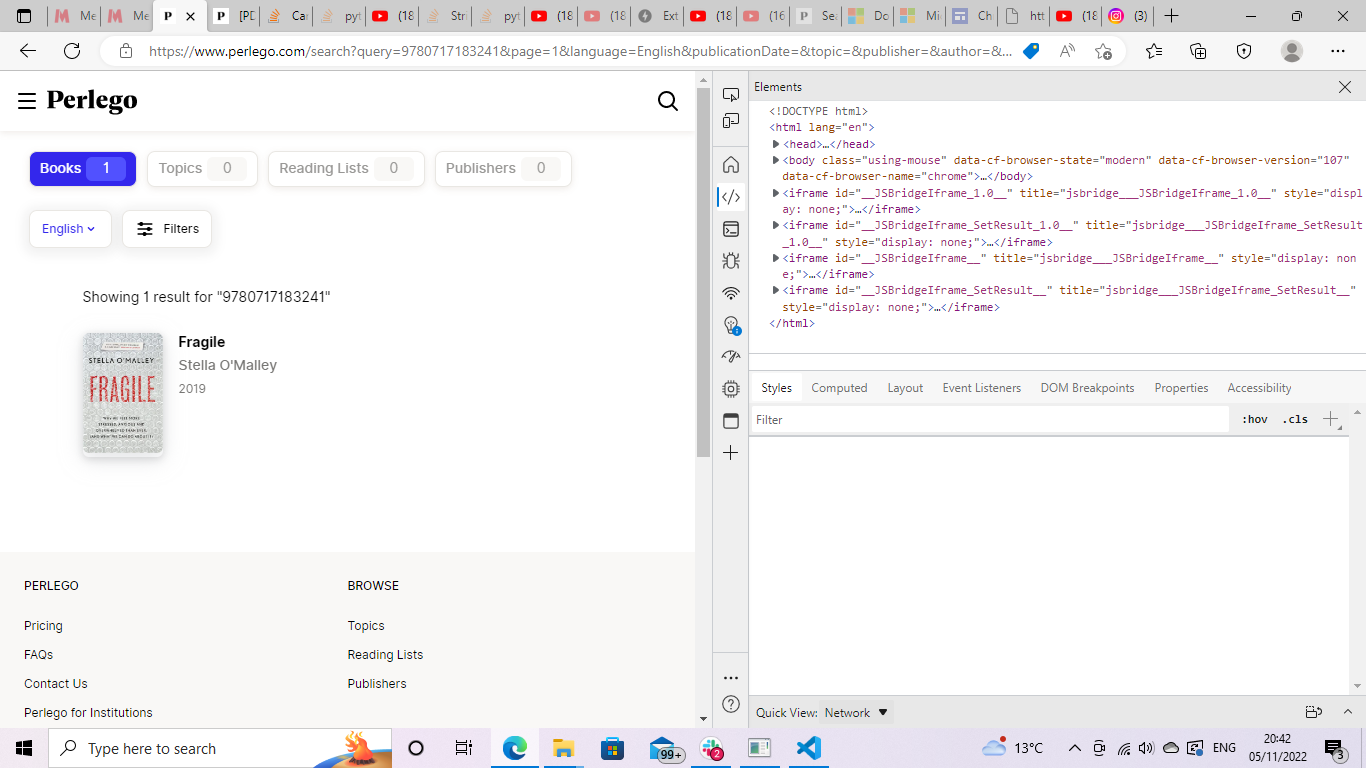Open the DevTools Memory chip icon
The height and width of the screenshot is (768, 1366).
coord(731,389)
